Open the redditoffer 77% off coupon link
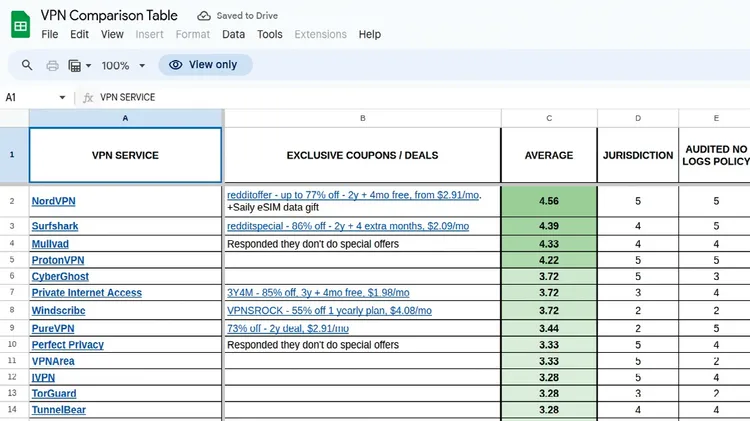 coord(353,195)
